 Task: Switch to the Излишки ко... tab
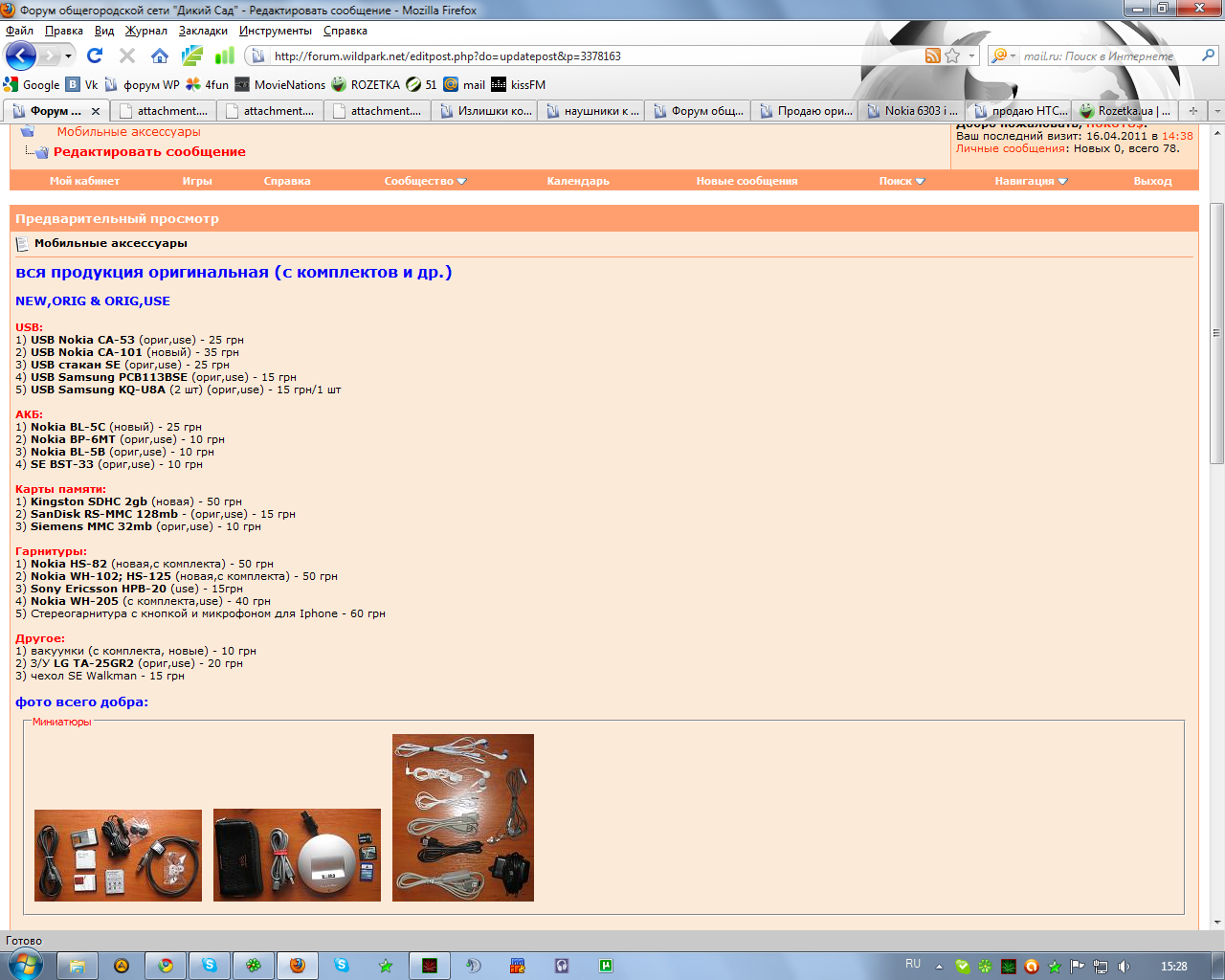(485, 111)
